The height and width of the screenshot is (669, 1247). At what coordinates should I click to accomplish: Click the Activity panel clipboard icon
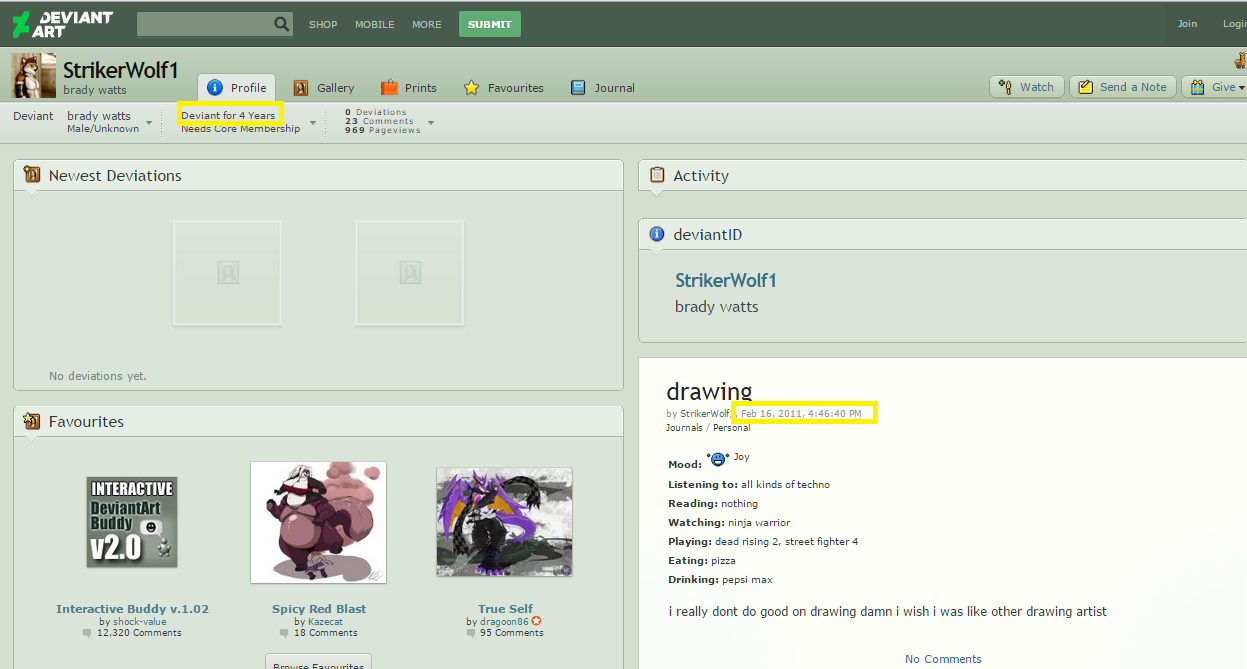pos(657,175)
